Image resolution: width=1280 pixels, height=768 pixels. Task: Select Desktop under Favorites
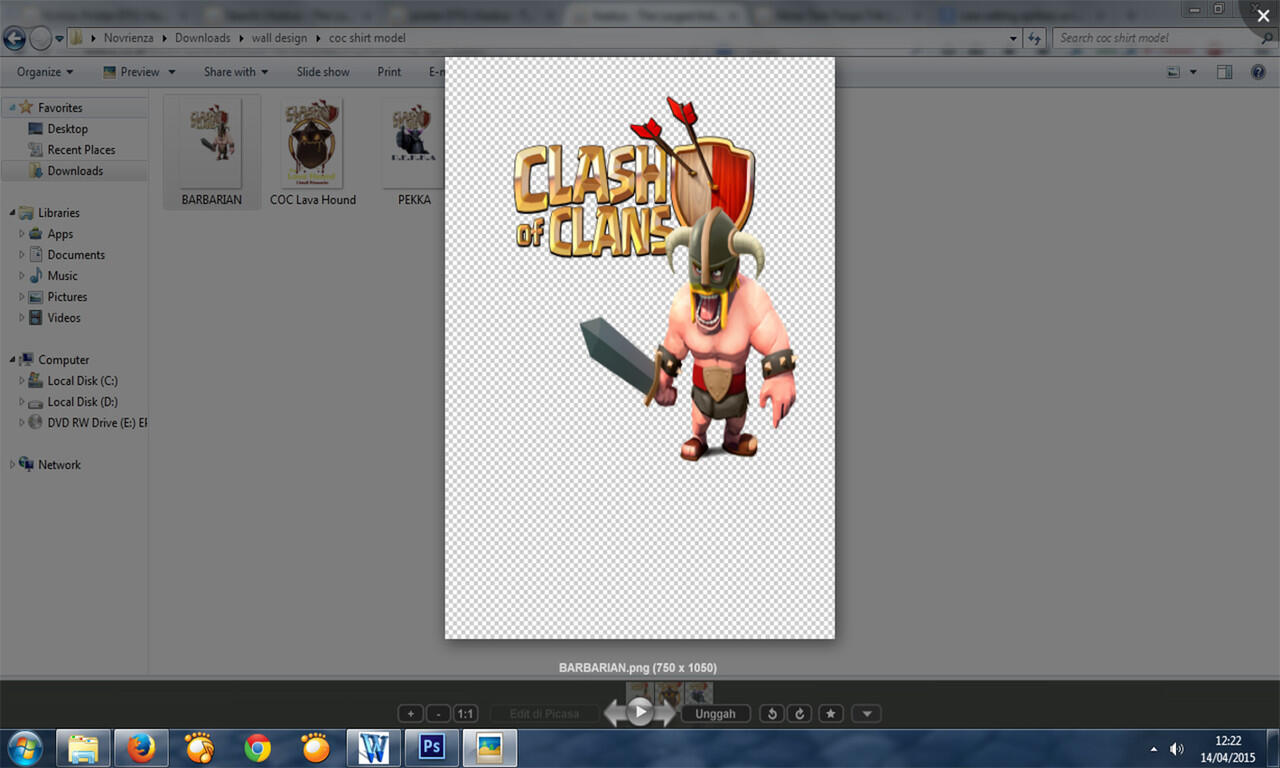click(67, 129)
